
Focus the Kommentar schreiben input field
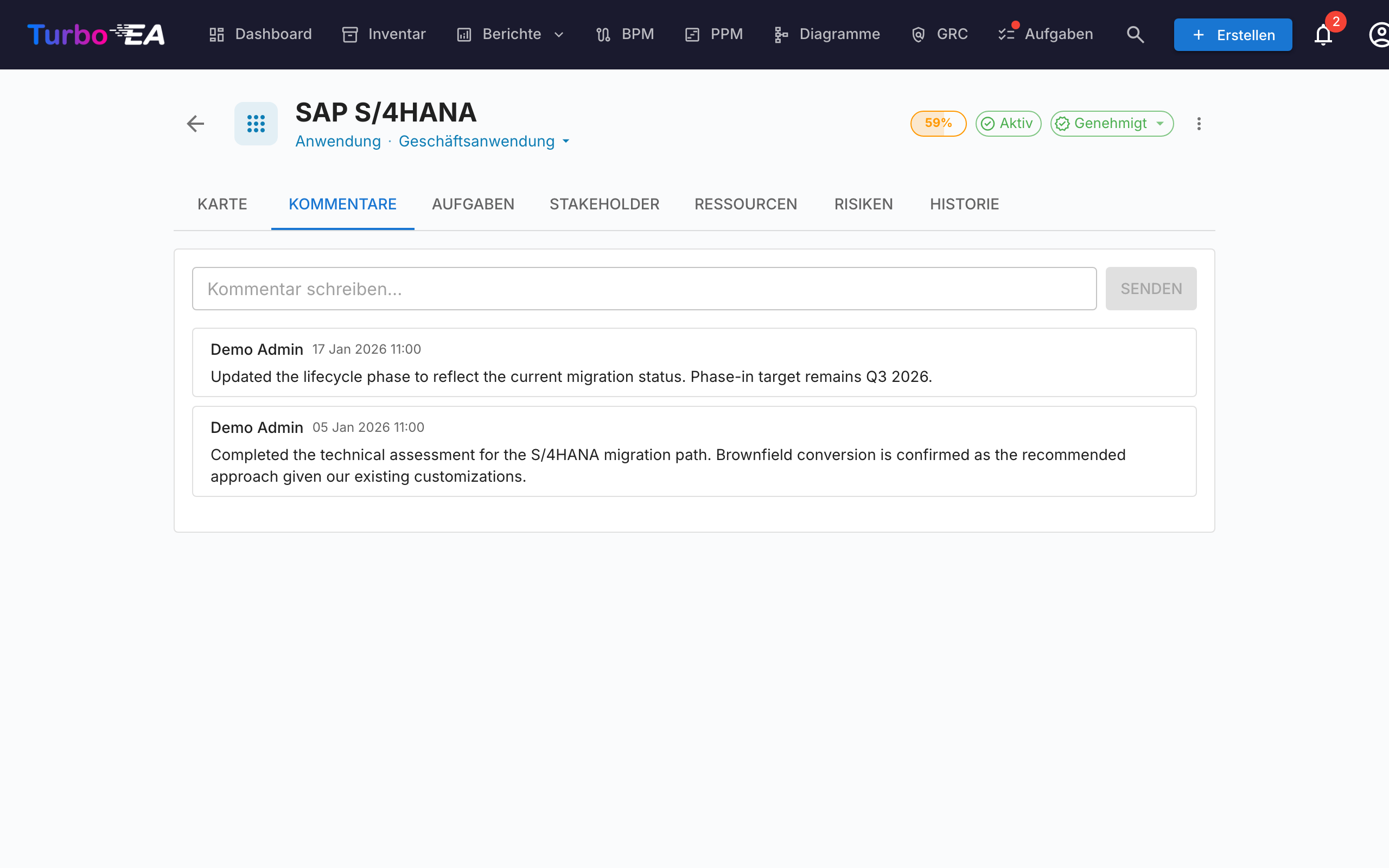pyautogui.click(x=644, y=289)
